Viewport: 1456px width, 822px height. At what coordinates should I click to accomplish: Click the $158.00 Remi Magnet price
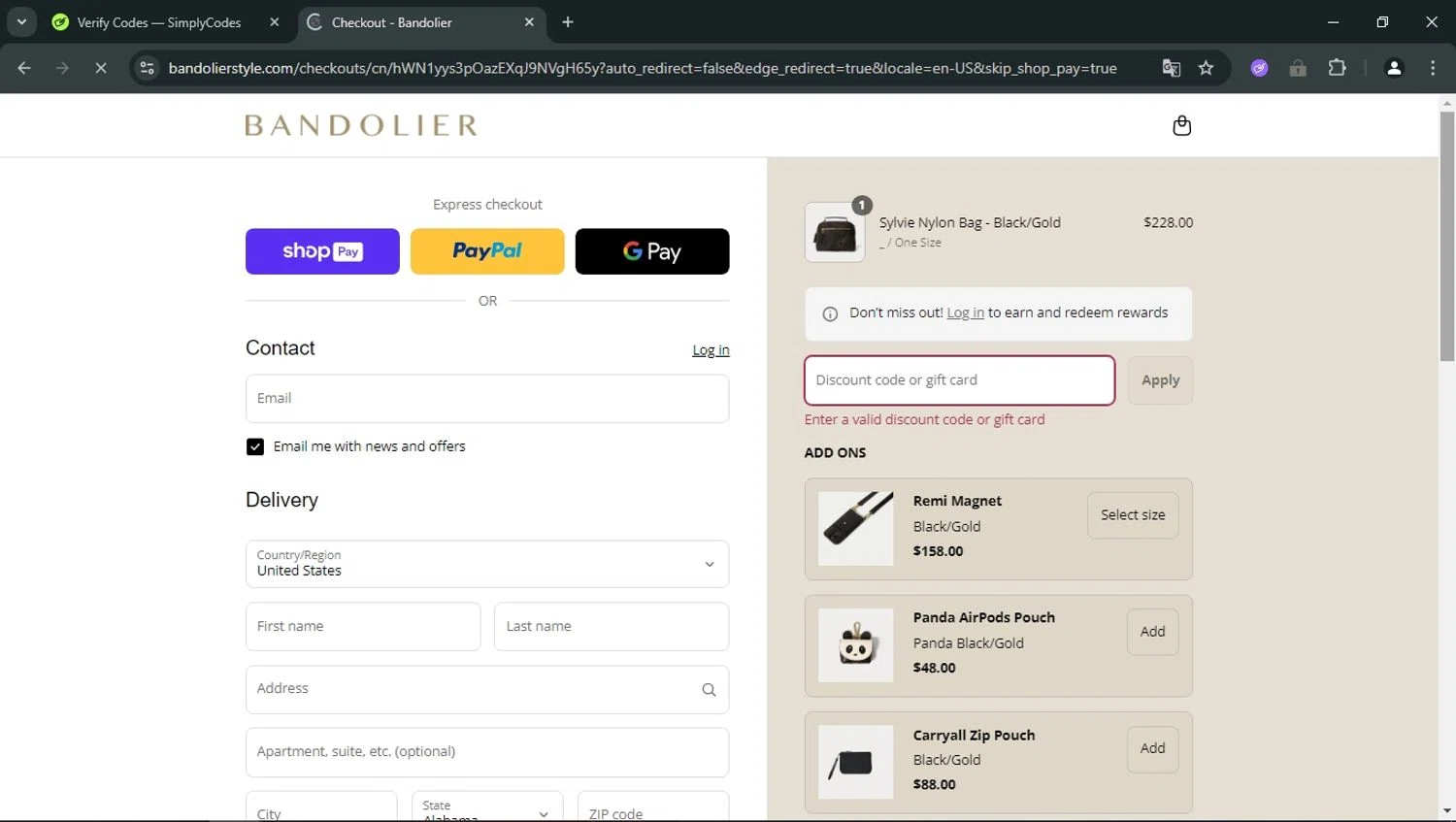938,551
